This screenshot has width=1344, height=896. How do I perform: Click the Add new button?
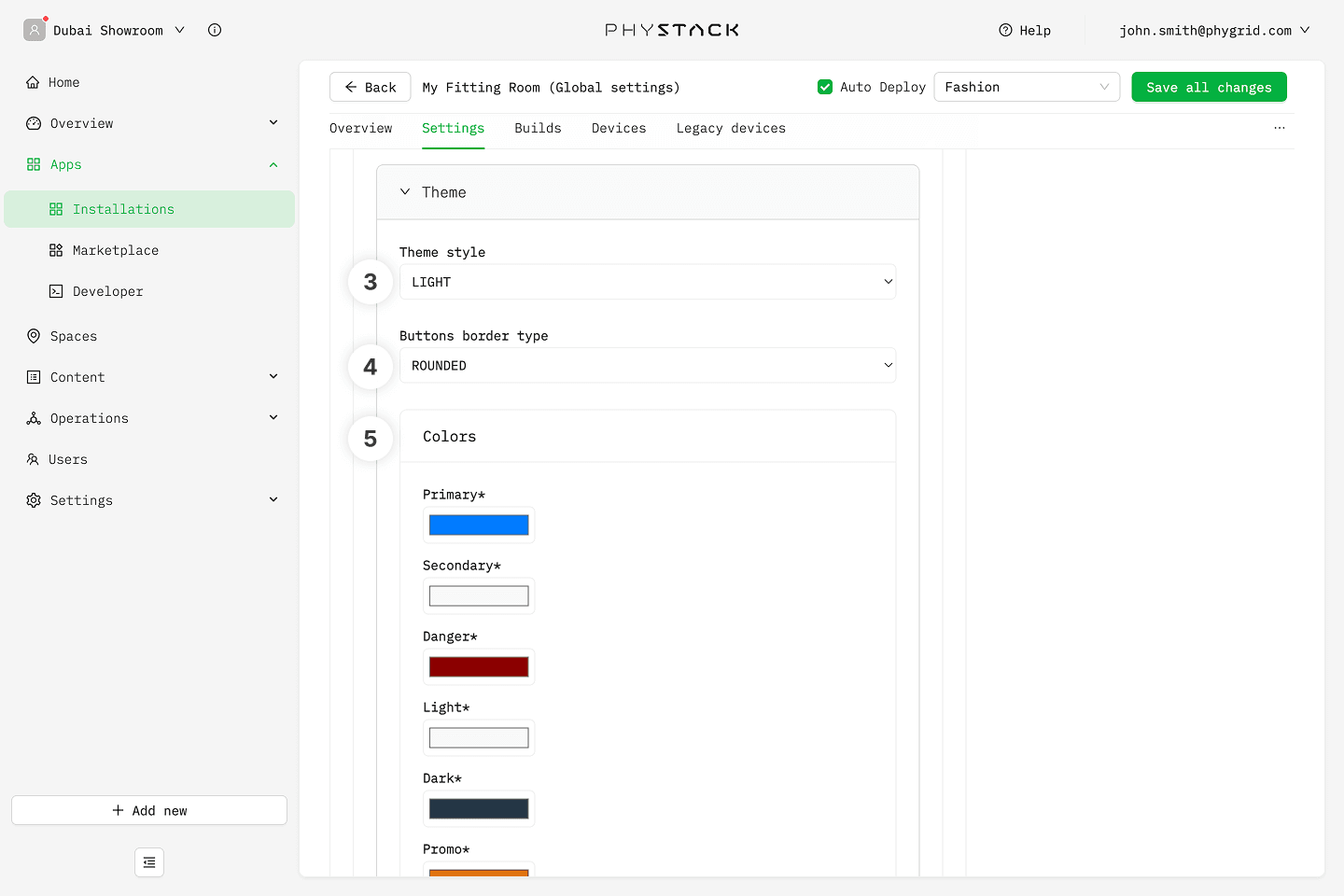pos(149,810)
